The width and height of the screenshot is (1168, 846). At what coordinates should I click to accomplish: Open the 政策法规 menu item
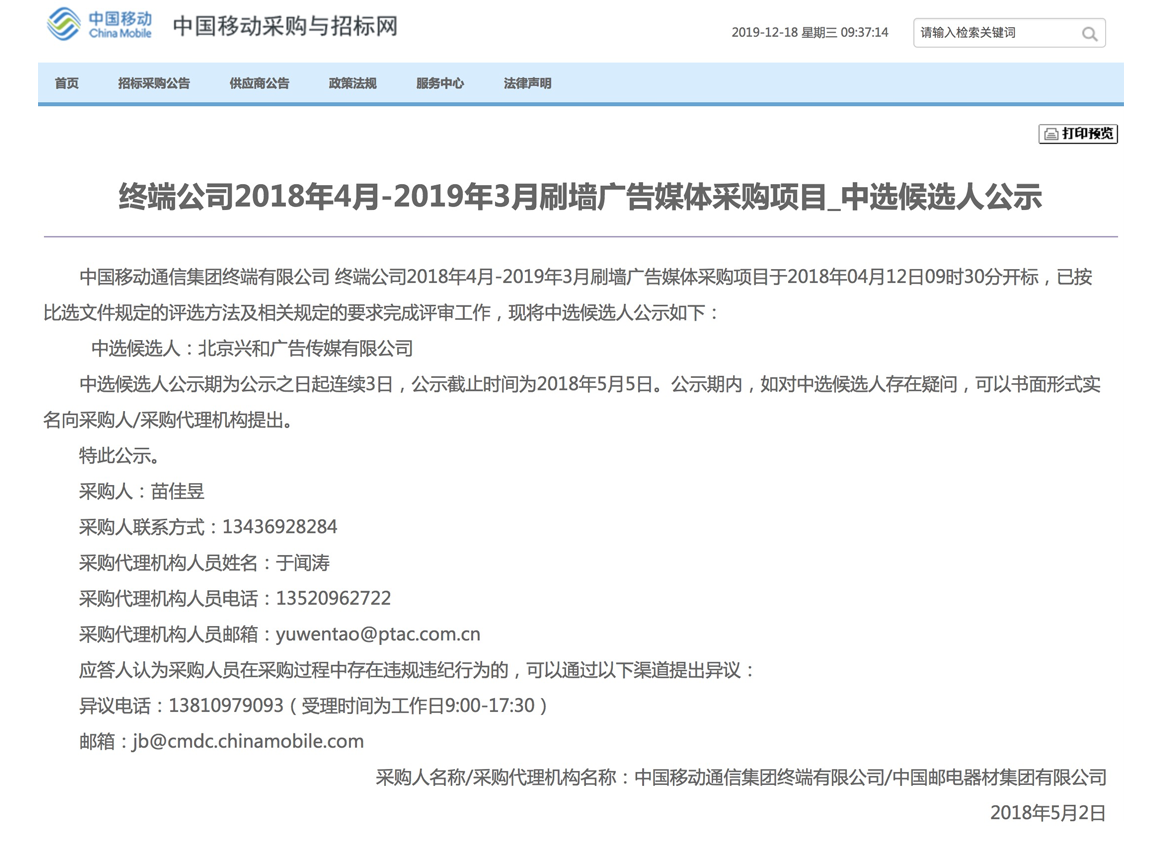352,83
